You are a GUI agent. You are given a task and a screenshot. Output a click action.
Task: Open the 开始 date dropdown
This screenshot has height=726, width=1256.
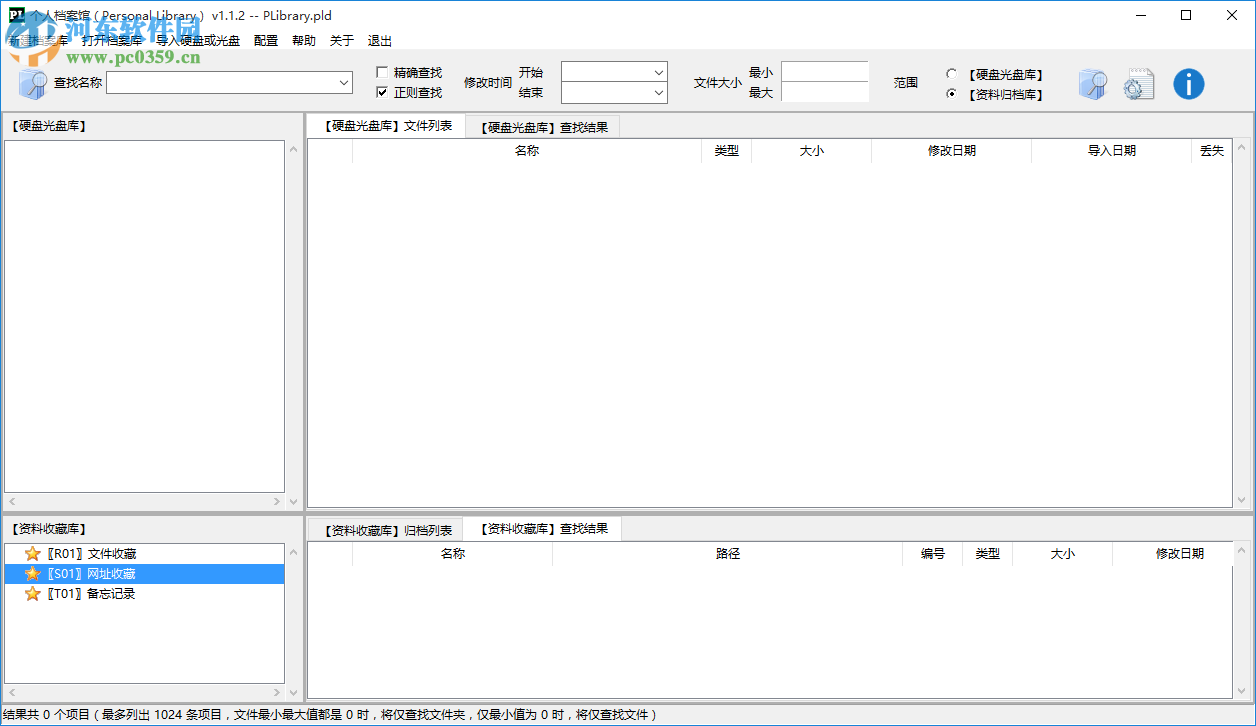[x=659, y=72]
